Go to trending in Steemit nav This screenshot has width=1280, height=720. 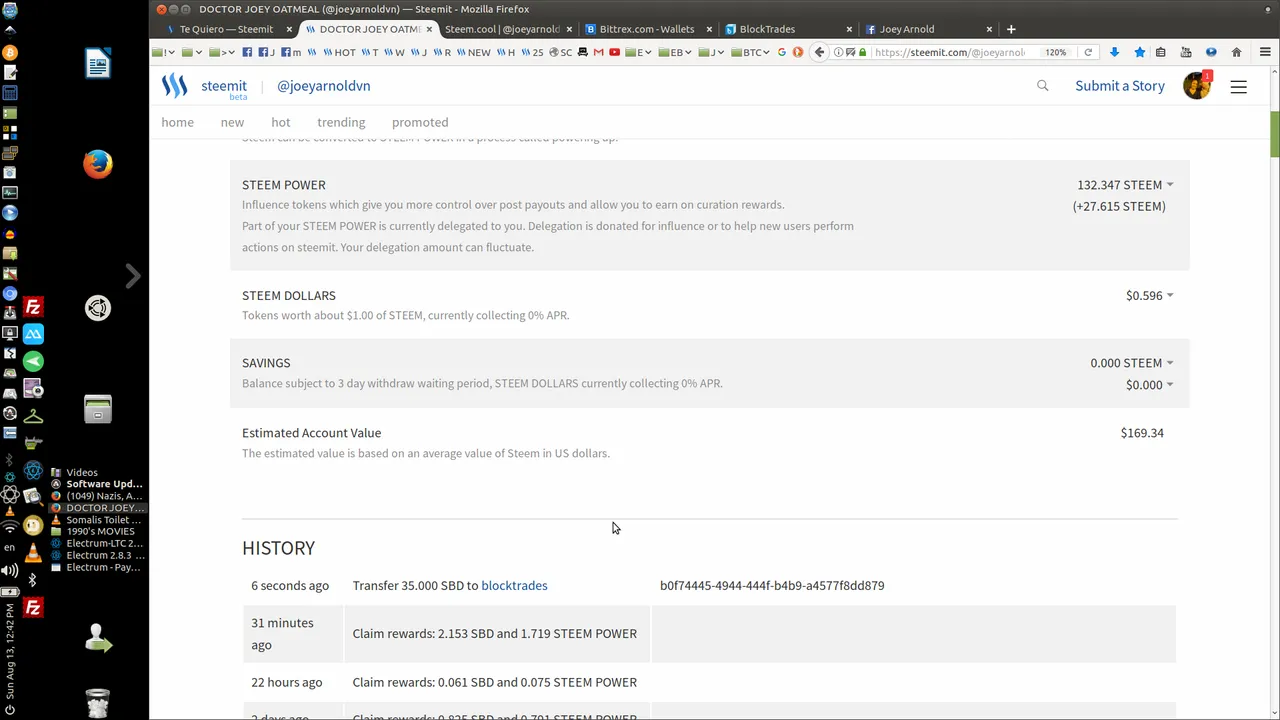(x=341, y=122)
